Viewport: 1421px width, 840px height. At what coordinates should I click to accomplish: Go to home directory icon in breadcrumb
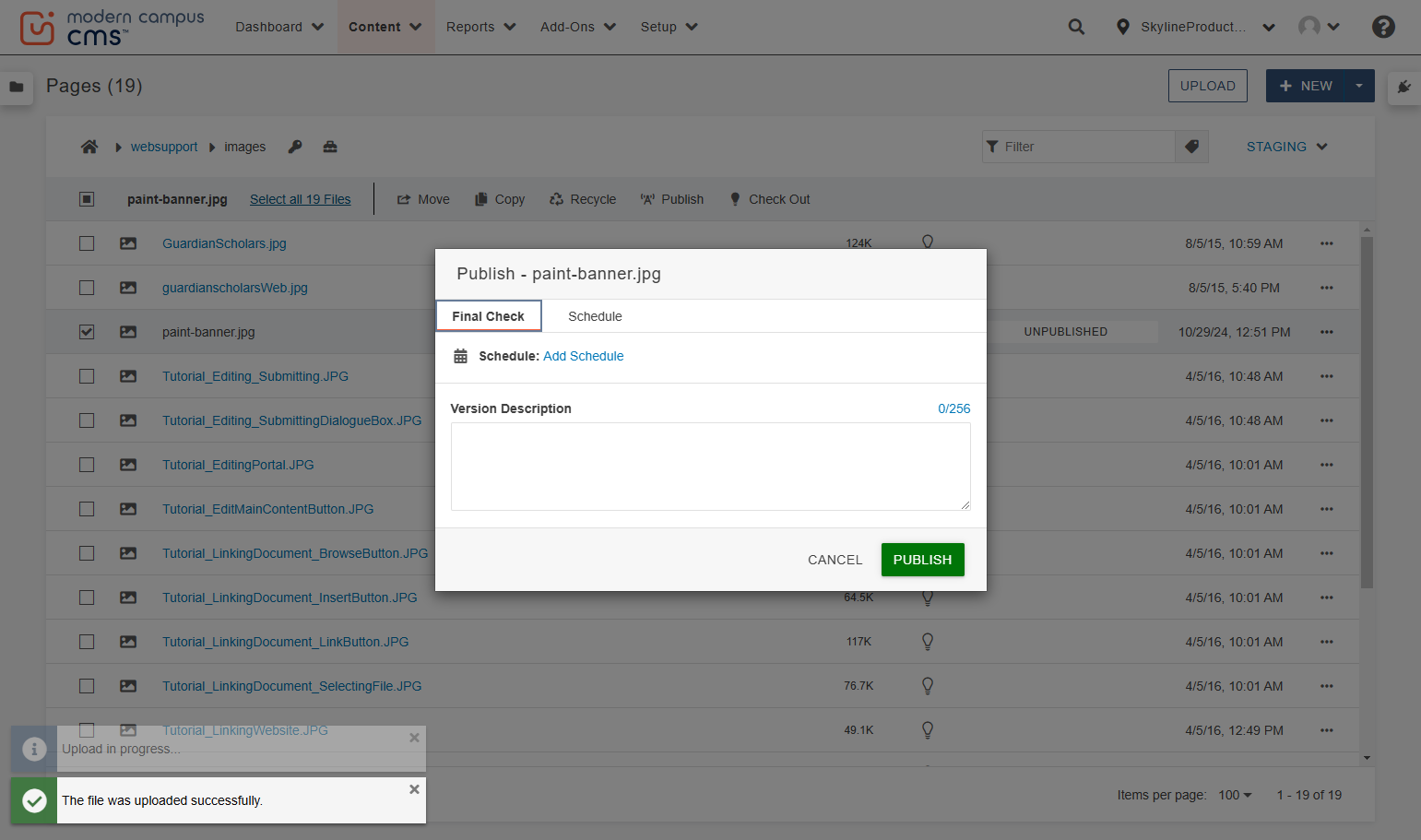tap(89, 147)
